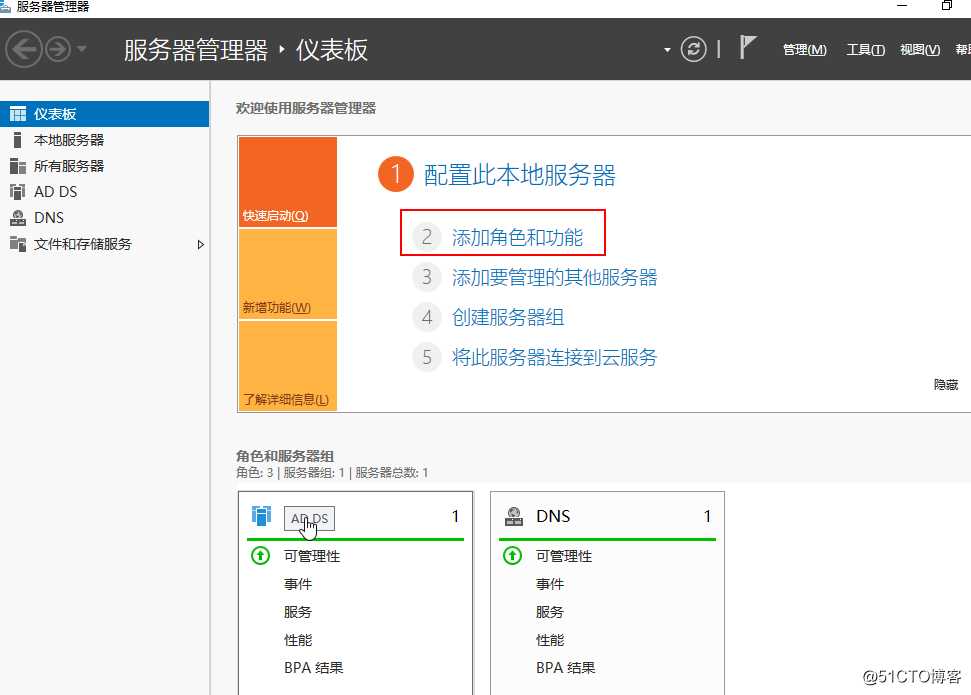Click the forward navigation arrow
Viewport: 971px width, 695px height.
click(58, 49)
